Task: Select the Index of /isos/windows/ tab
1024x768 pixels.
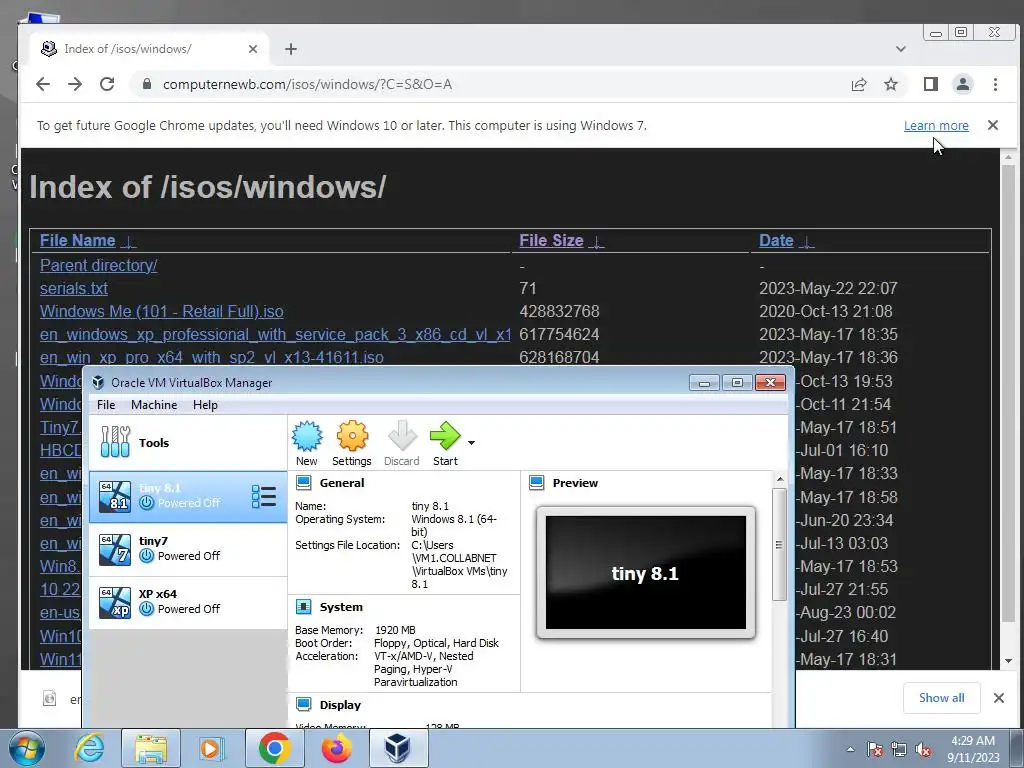Action: 149,49
